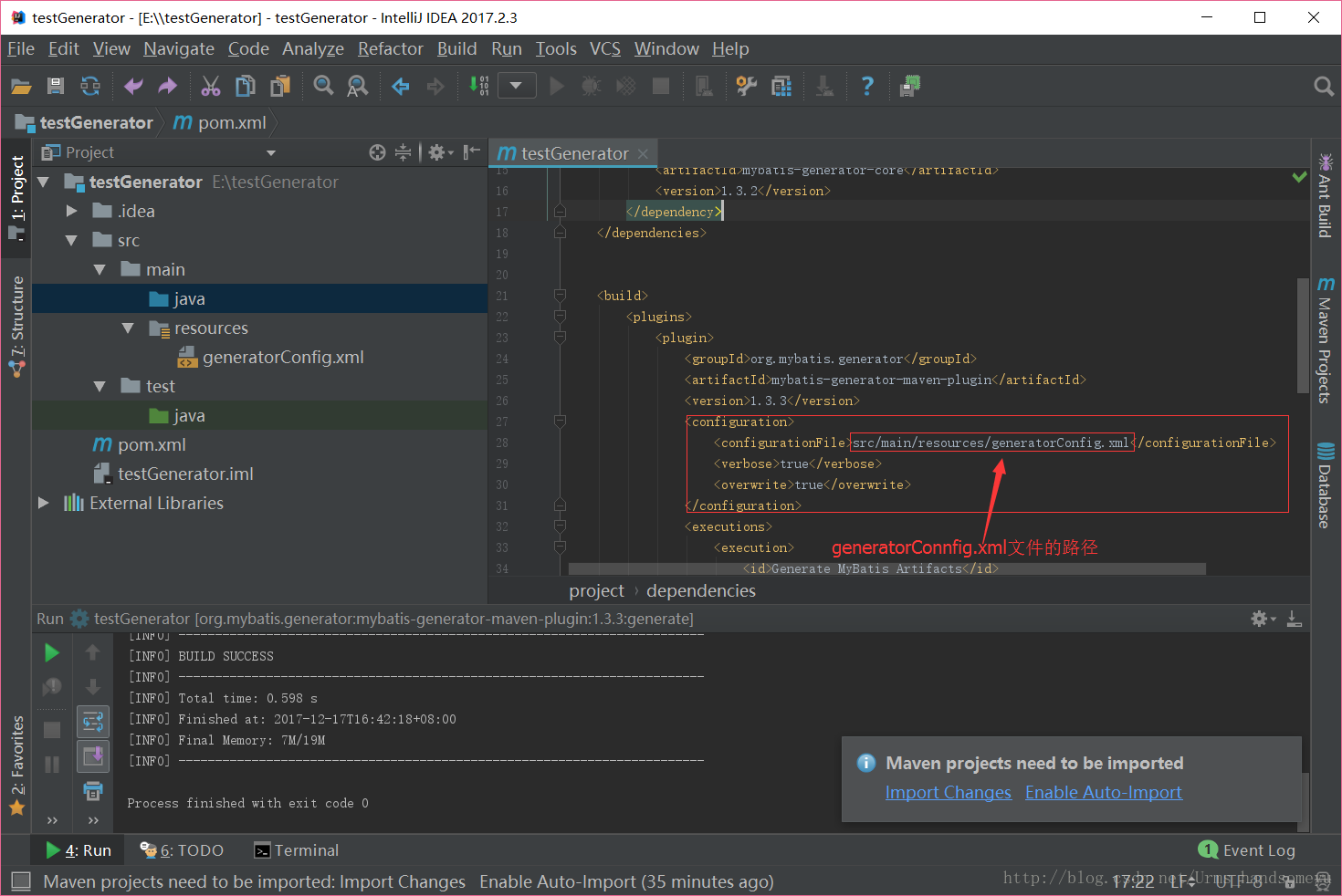Click the Cut scissors icon
The width and height of the screenshot is (1342, 896).
[x=211, y=86]
